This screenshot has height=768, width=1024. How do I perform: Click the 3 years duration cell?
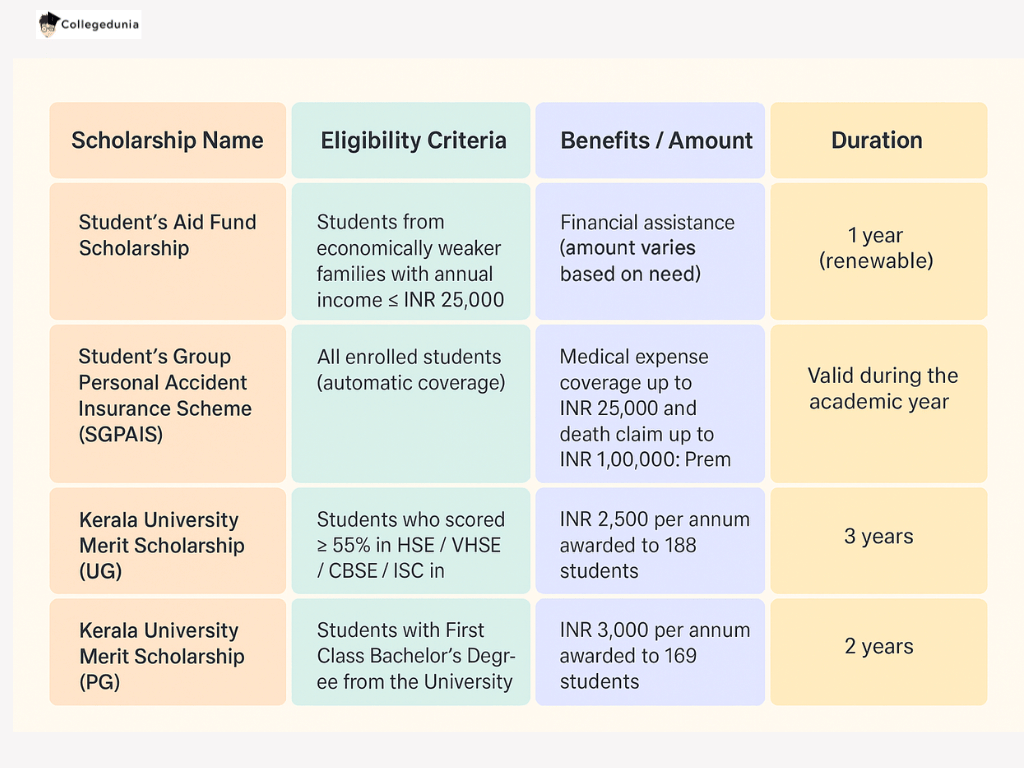point(878,537)
